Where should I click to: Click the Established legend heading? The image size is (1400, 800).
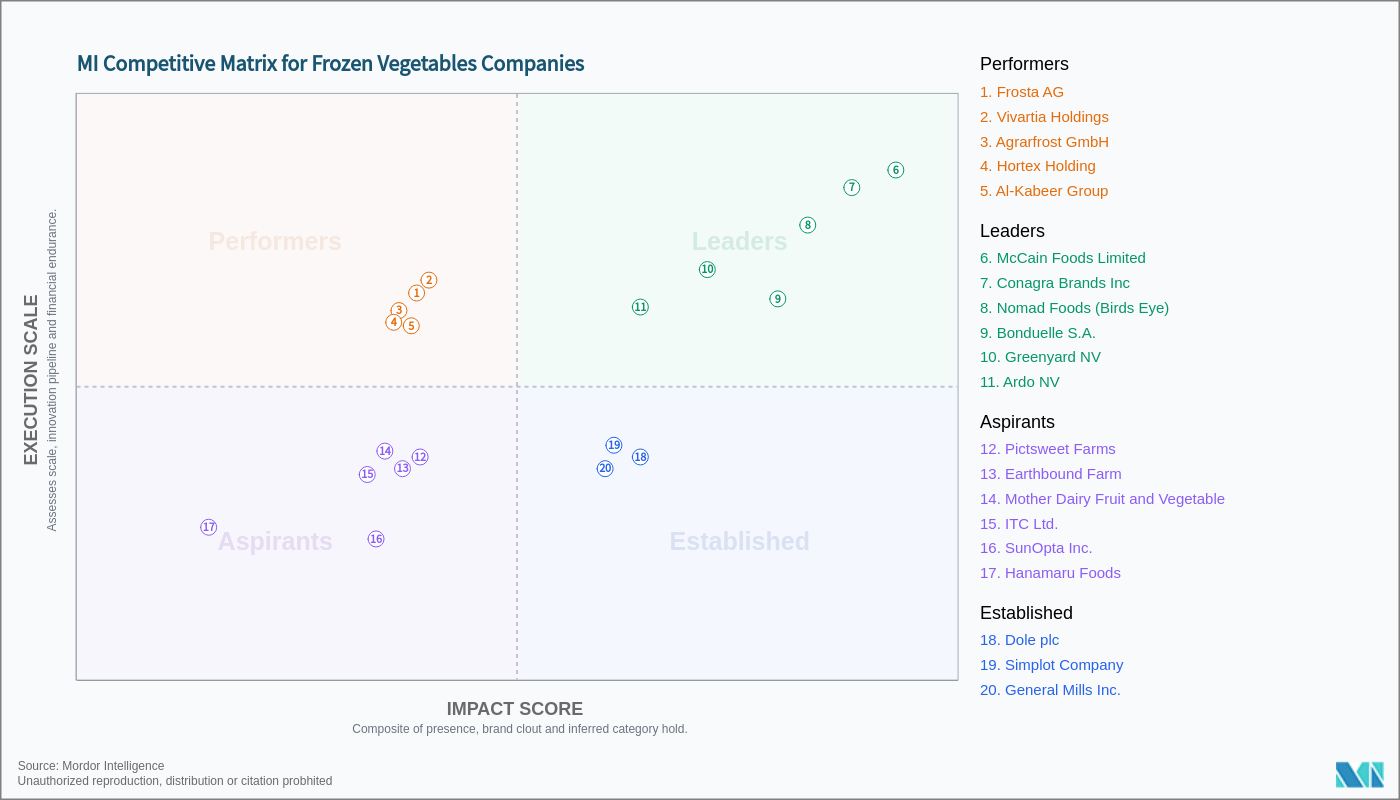(x=1026, y=613)
